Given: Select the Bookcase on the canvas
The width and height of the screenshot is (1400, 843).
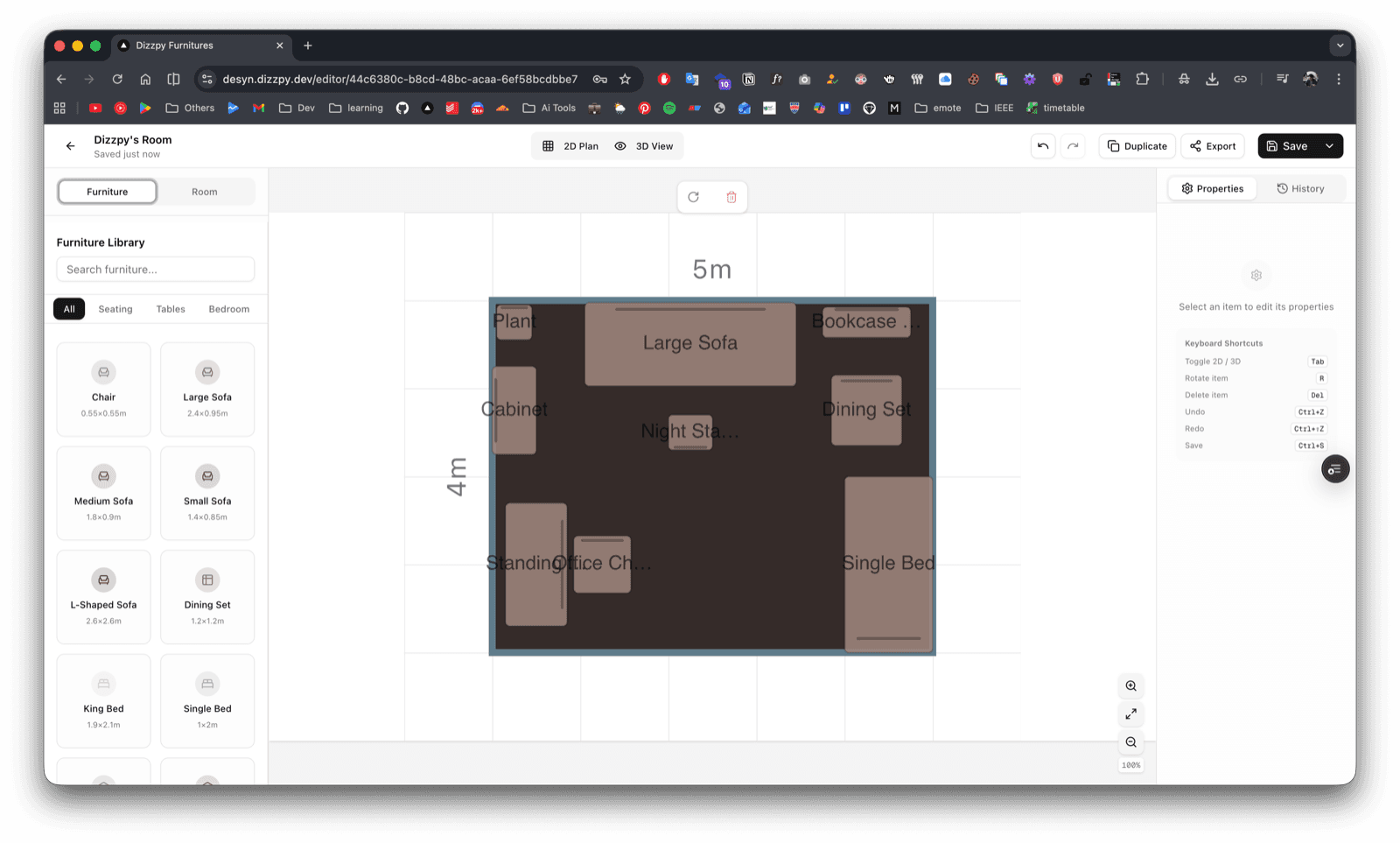Looking at the screenshot, I should (866, 321).
